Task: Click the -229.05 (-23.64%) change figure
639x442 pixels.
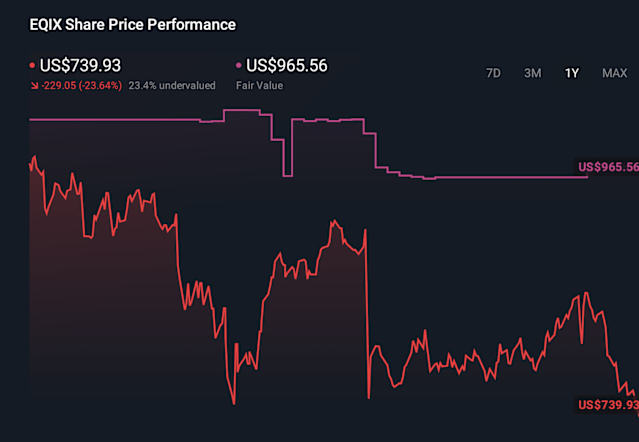Action: (81, 86)
